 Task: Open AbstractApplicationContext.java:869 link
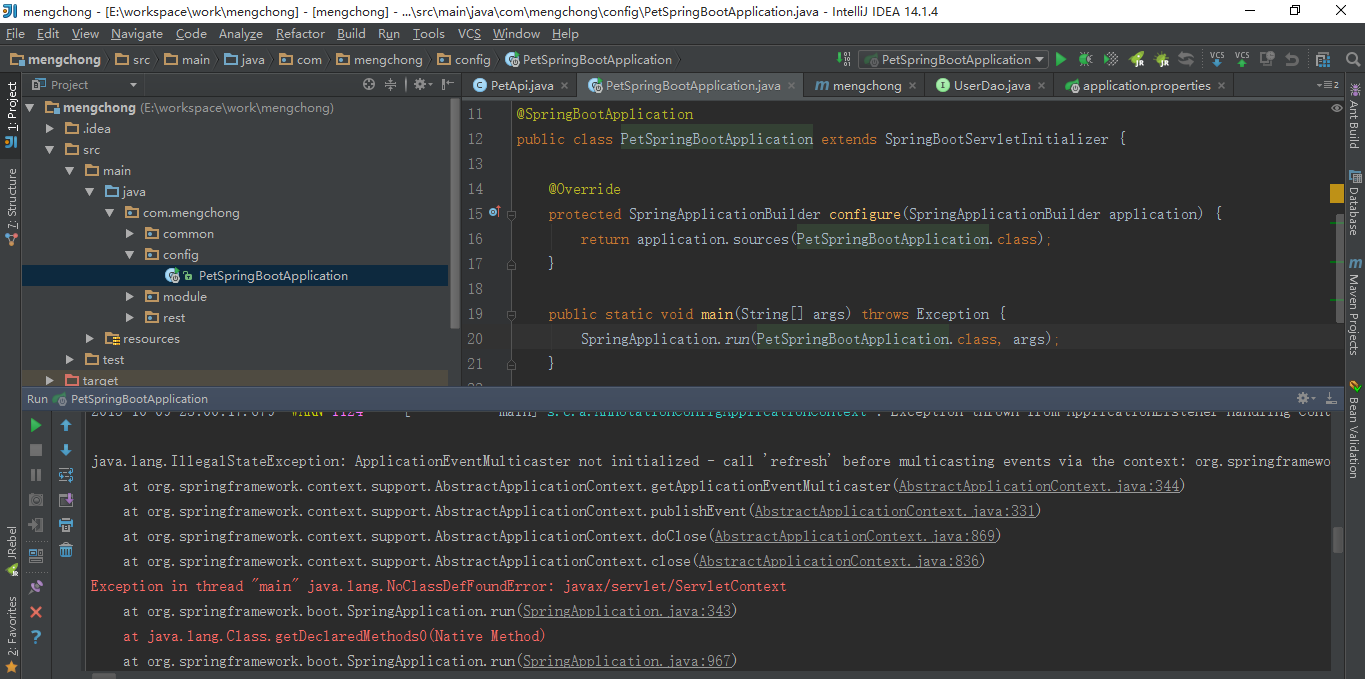[x=855, y=536]
